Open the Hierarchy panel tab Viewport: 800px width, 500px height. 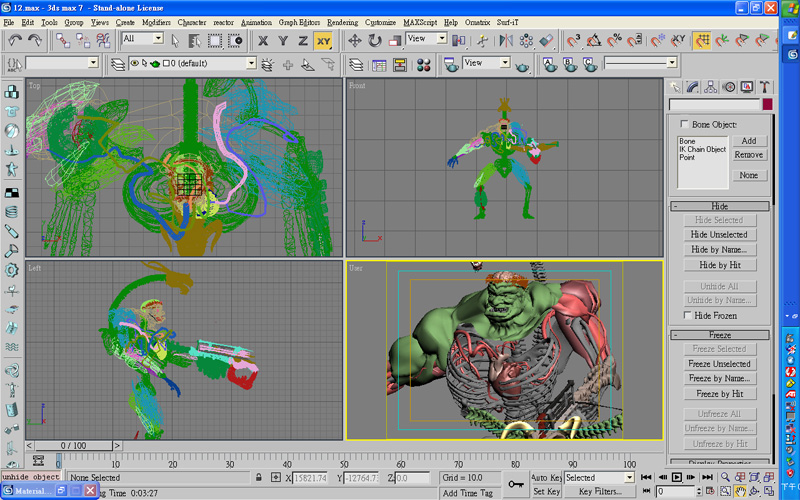point(710,87)
